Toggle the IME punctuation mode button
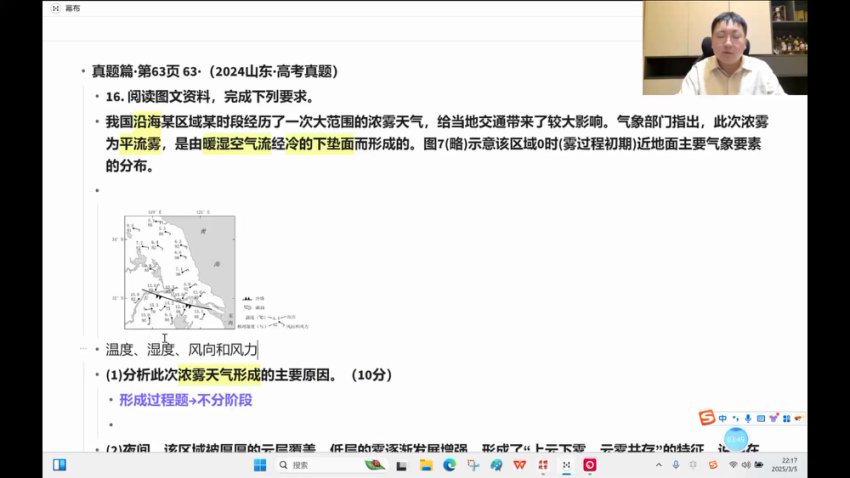 coord(734,417)
